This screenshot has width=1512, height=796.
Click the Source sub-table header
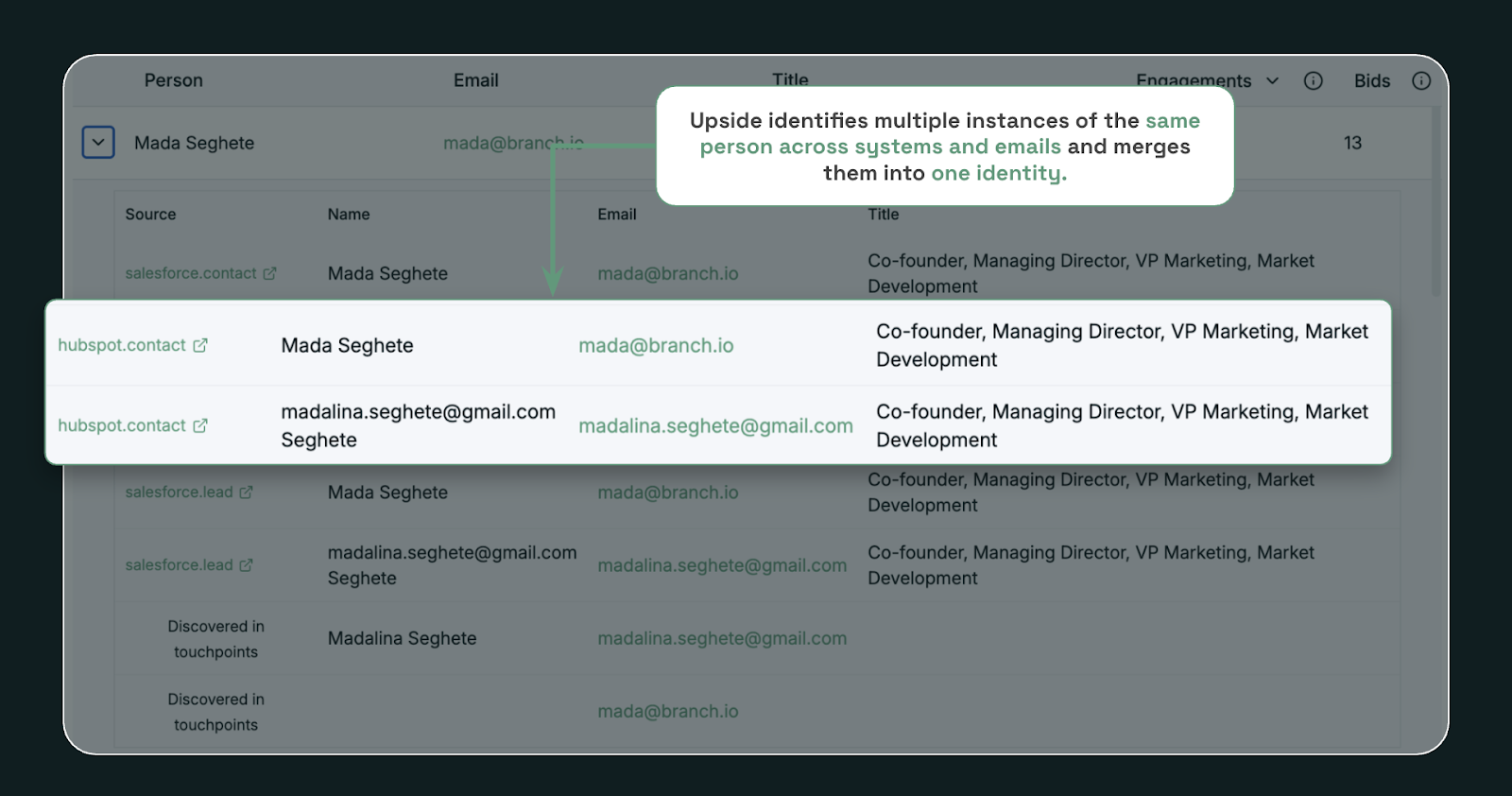[150, 215]
